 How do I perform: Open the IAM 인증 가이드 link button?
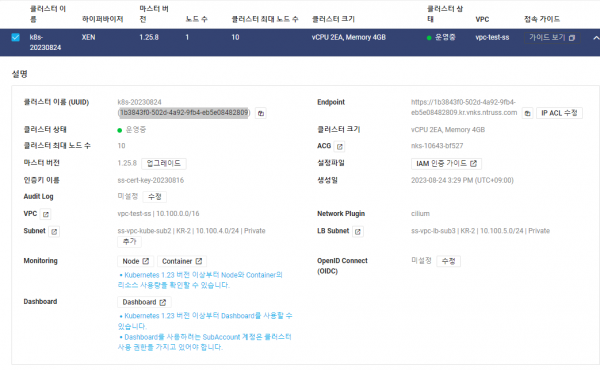pos(446,164)
